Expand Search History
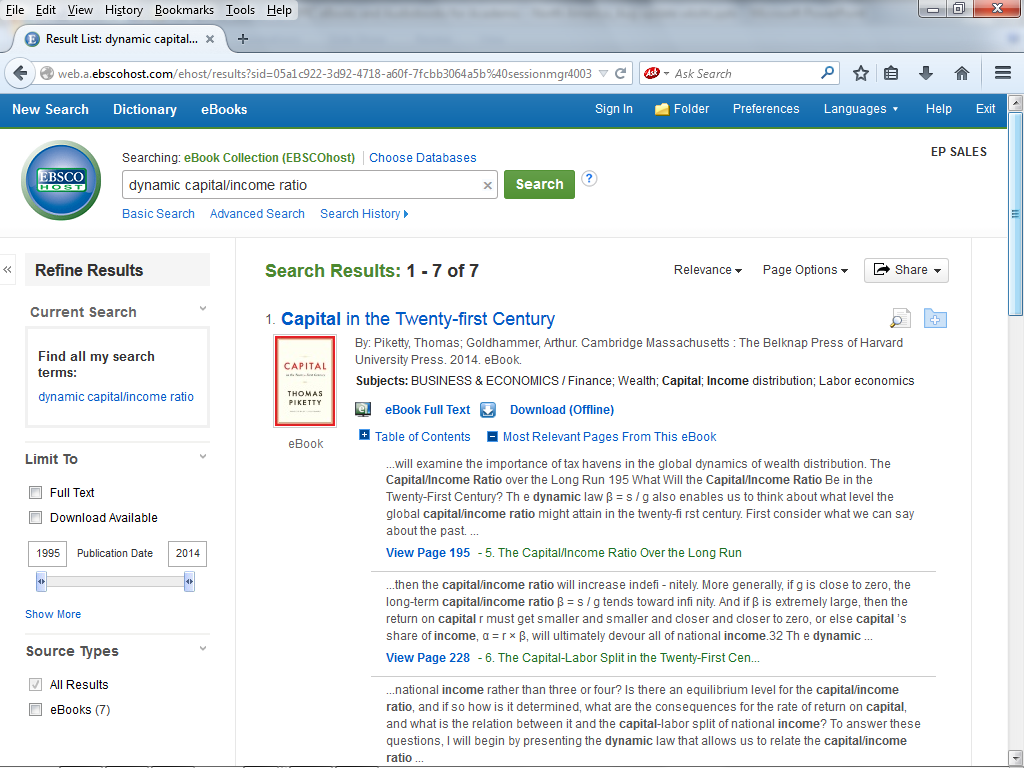The image size is (1024, 768). point(364,214)
